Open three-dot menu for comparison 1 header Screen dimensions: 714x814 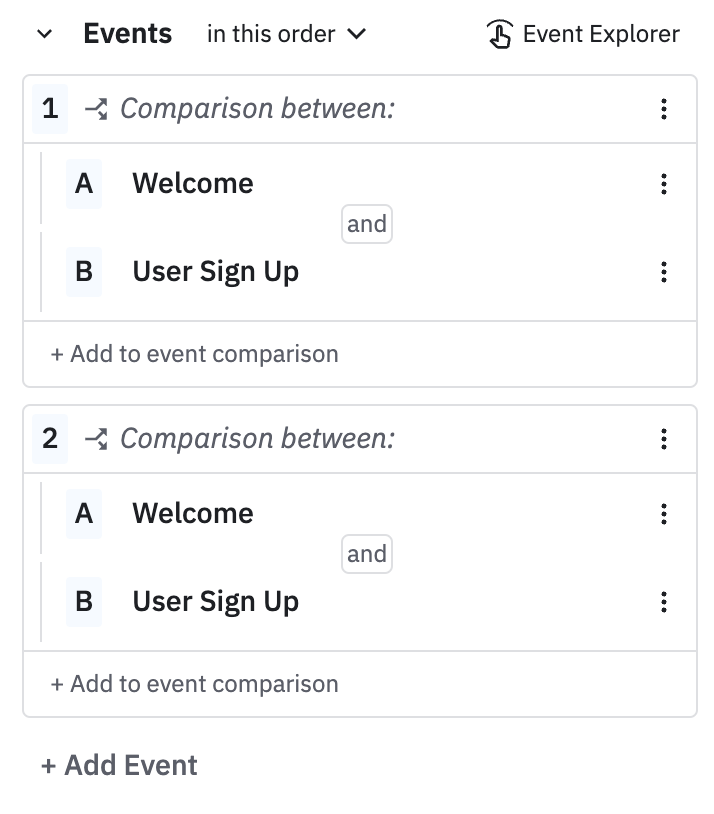point(664,109)
